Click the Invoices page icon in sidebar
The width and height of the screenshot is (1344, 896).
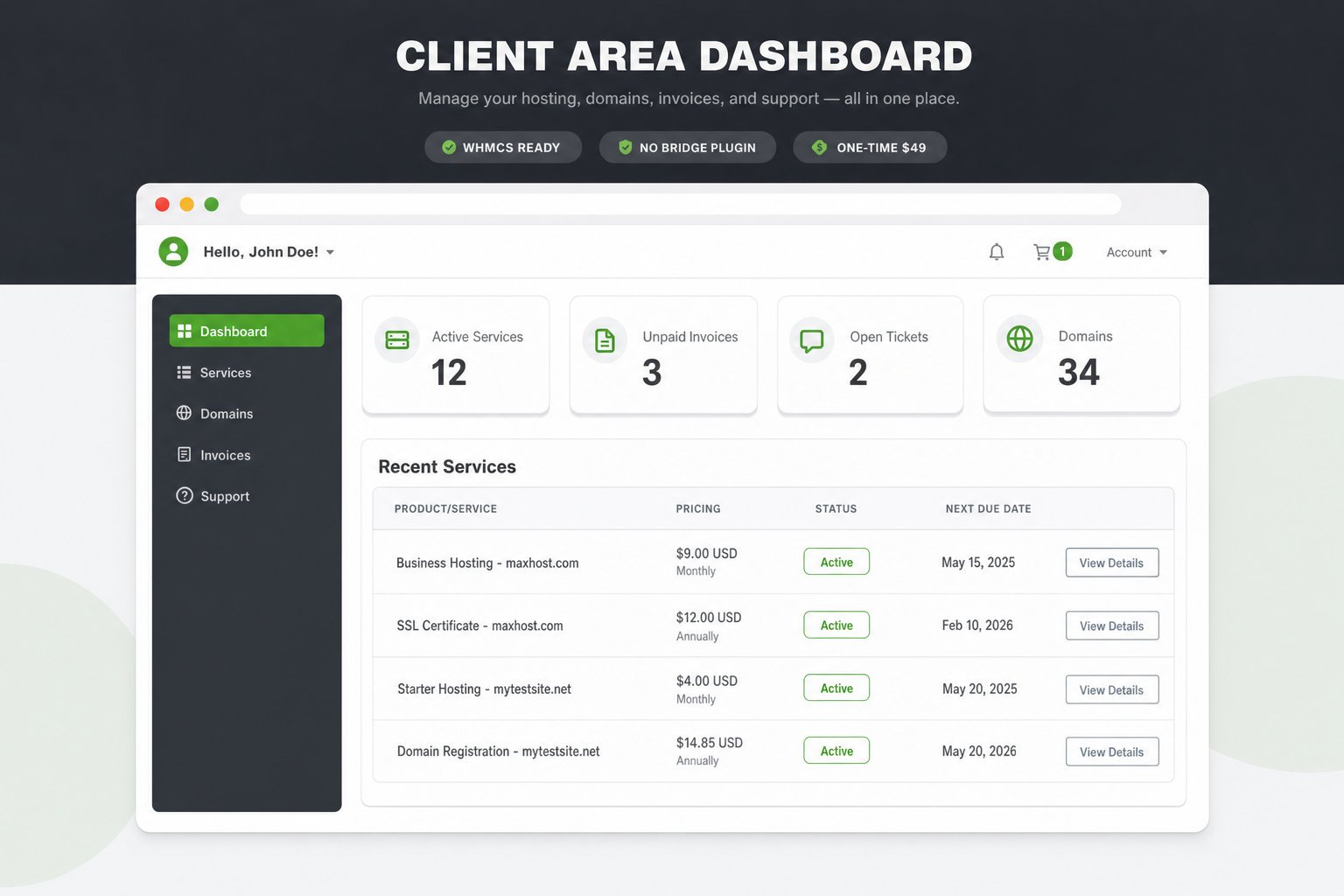184,454
